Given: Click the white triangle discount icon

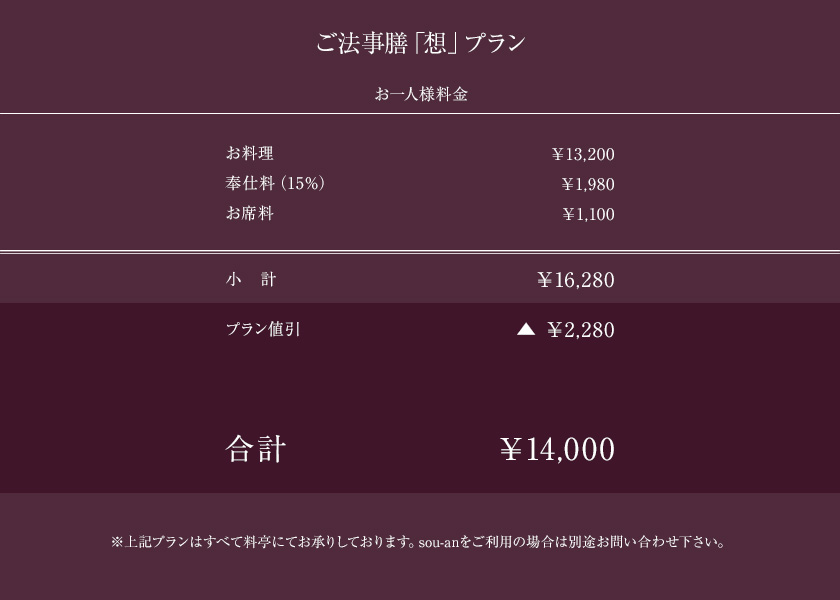Looking at the screenshot, I should pyautogui.click(x=526, y=329).
